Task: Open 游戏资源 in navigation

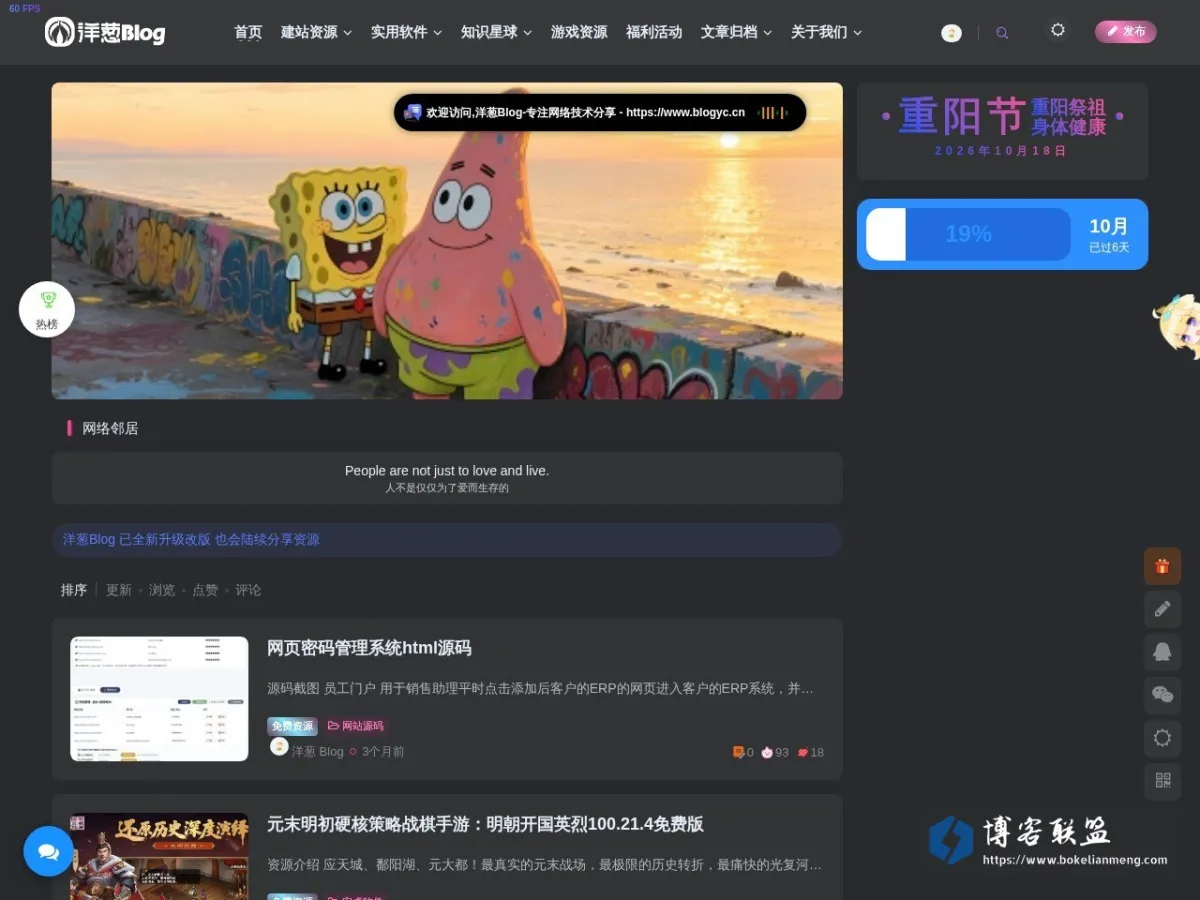Action: pos(579,32)
